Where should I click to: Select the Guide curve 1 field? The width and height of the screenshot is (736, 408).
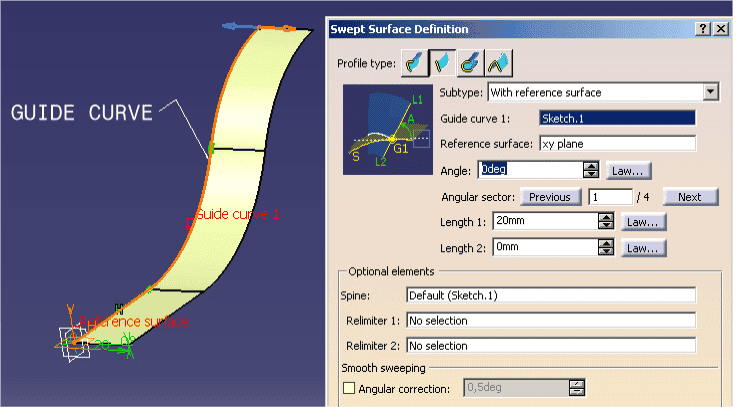pos(616,118)
